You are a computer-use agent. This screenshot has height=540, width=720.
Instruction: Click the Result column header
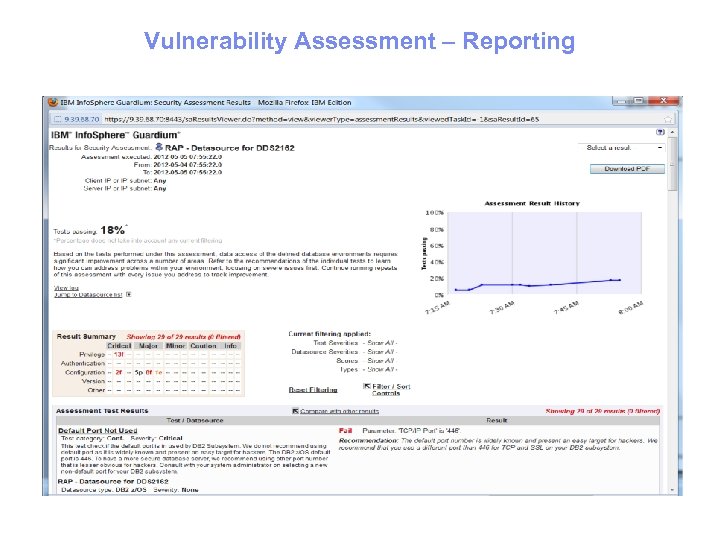point(496,420)
